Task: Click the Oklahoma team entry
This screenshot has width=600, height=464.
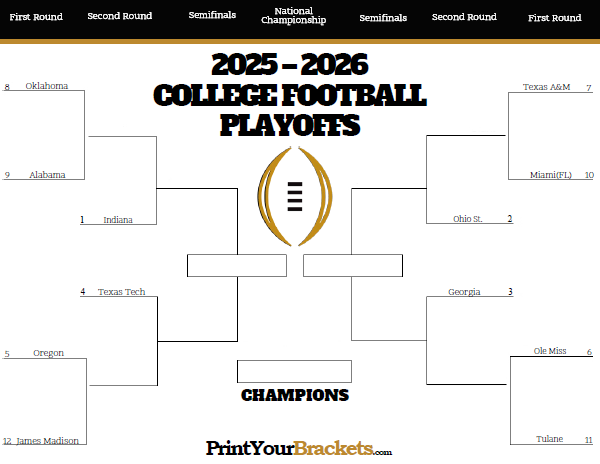Action: [47, 86]
